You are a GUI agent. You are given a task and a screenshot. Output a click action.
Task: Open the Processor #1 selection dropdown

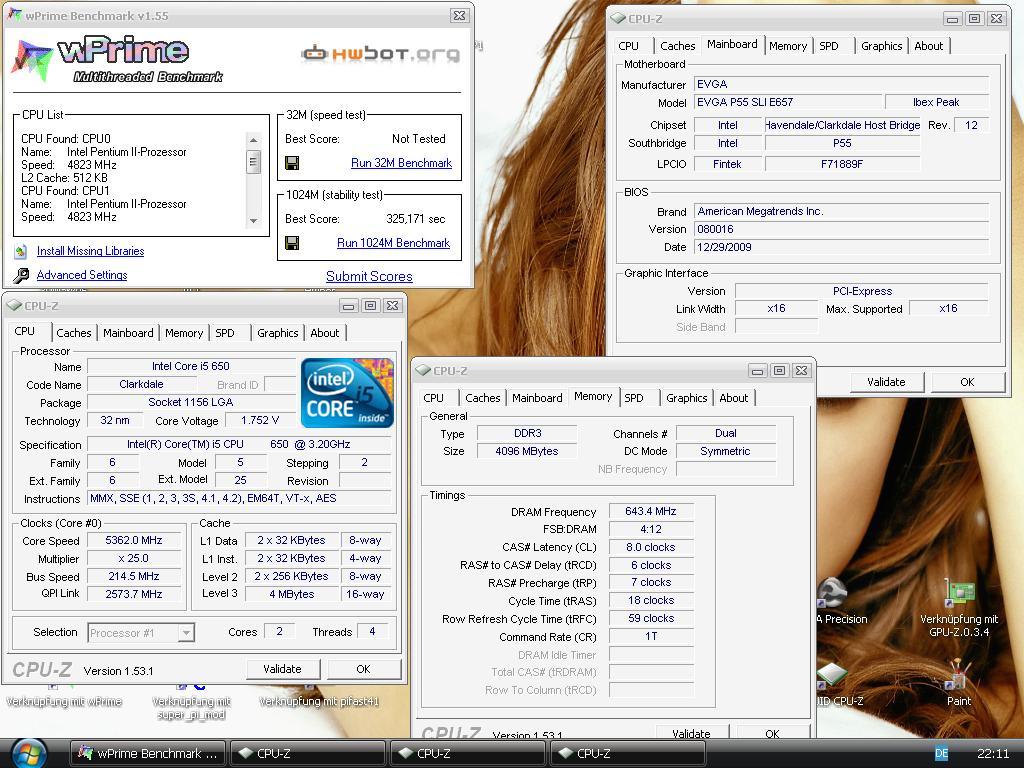click(187, 632)
